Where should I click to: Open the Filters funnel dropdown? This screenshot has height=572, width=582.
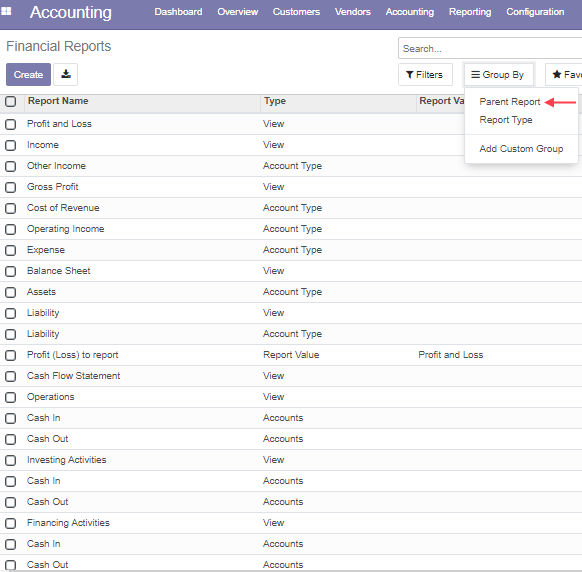point(425,75)
